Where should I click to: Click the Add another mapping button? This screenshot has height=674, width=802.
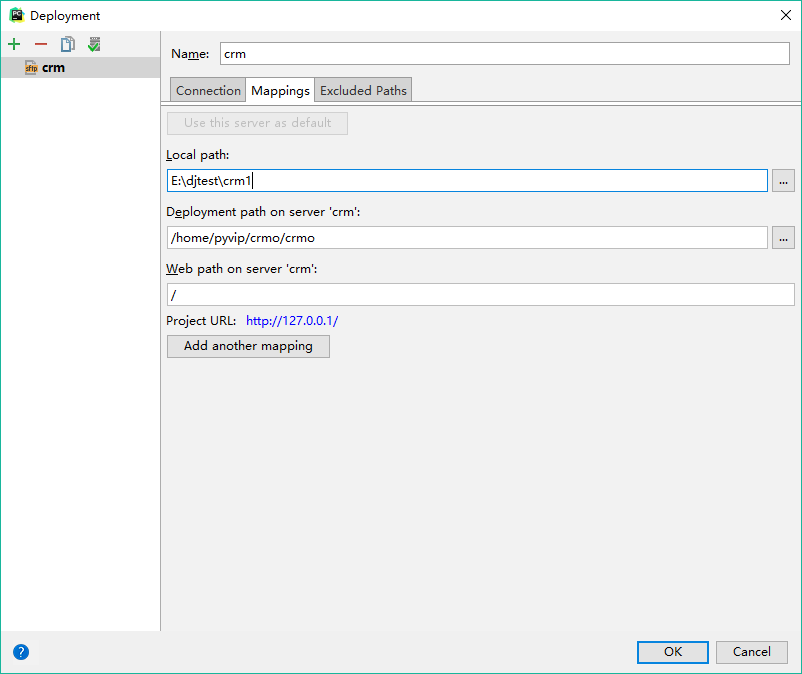[248, 346]
